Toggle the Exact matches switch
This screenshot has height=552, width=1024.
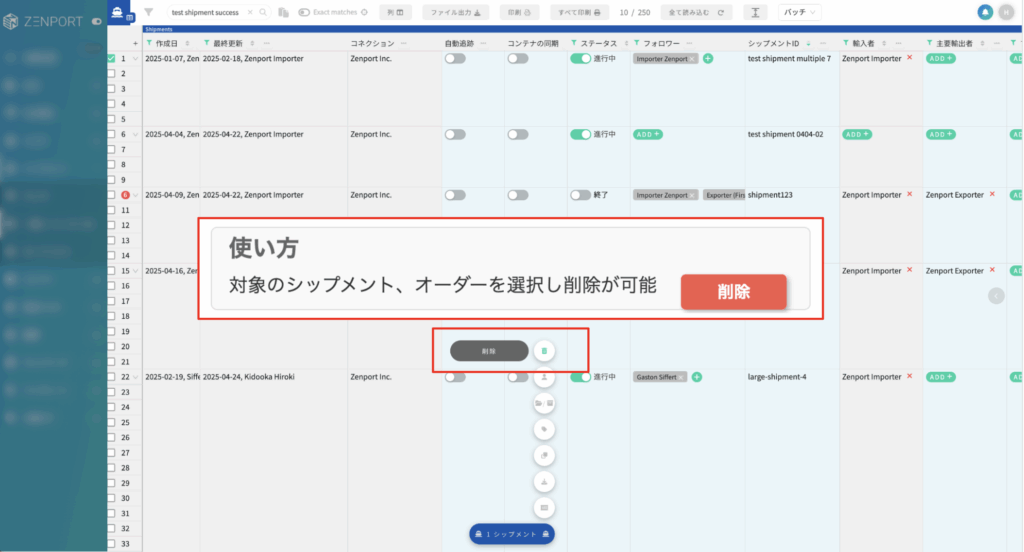point(304,12)
